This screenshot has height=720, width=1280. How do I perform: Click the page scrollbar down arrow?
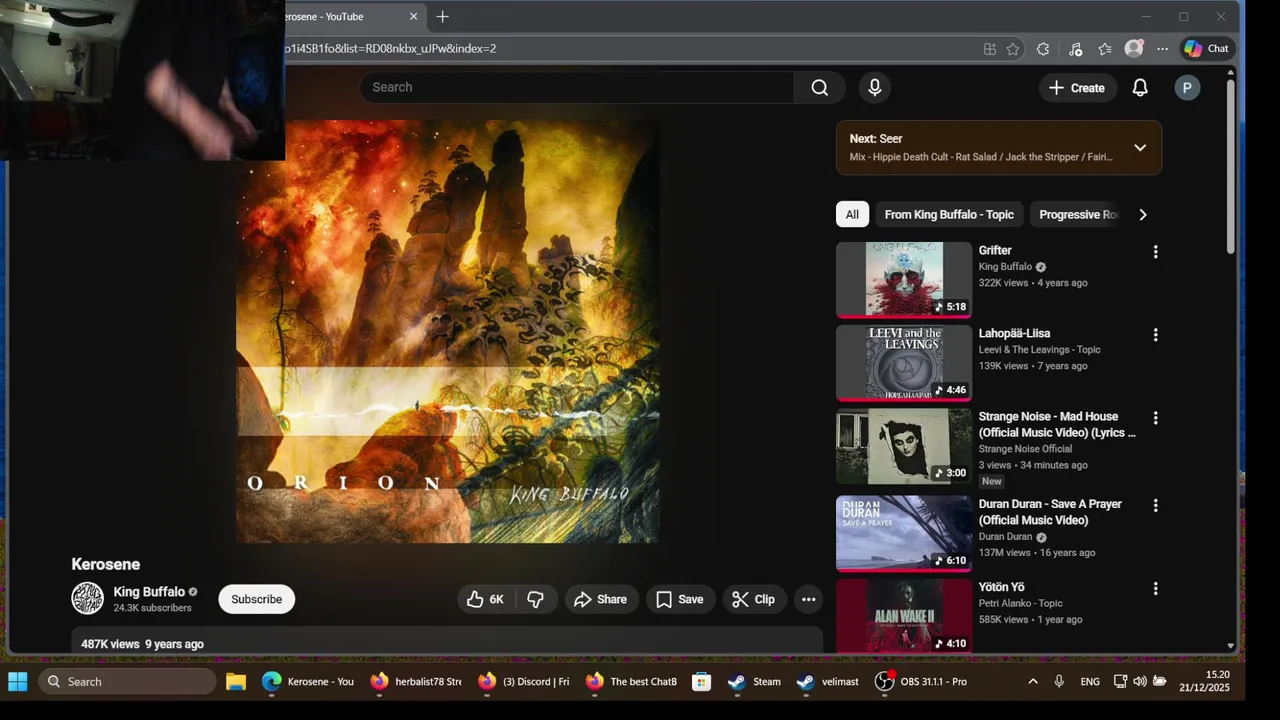coord(1230,646)
